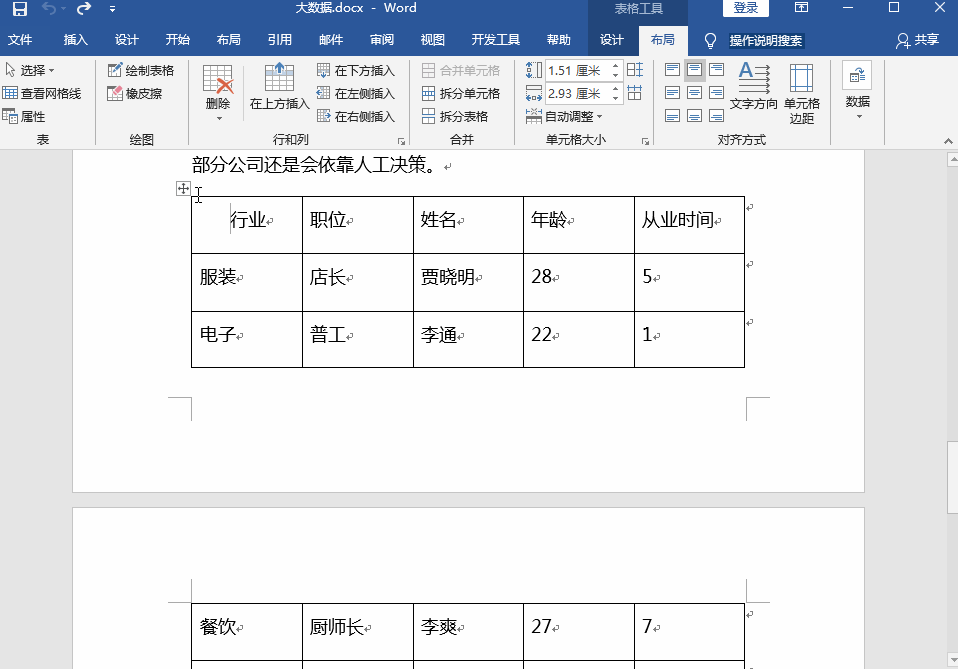Open the Mailings (邮件) ribbon tab
The height and width of the screenshot is (669, 958).
pyautogui.click(x=330, y=40)
